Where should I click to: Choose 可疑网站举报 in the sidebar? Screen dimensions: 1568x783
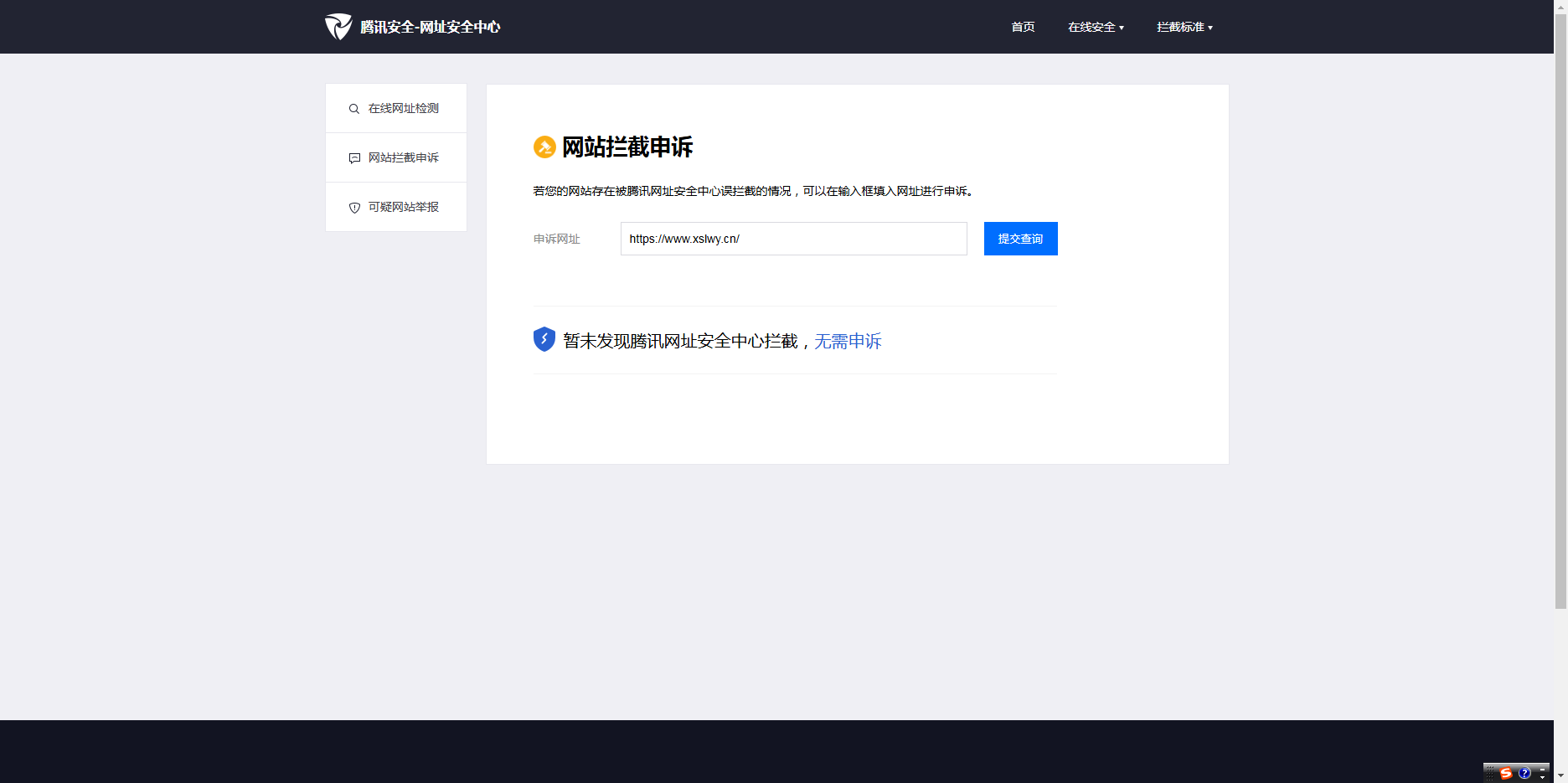coord(396,207)
